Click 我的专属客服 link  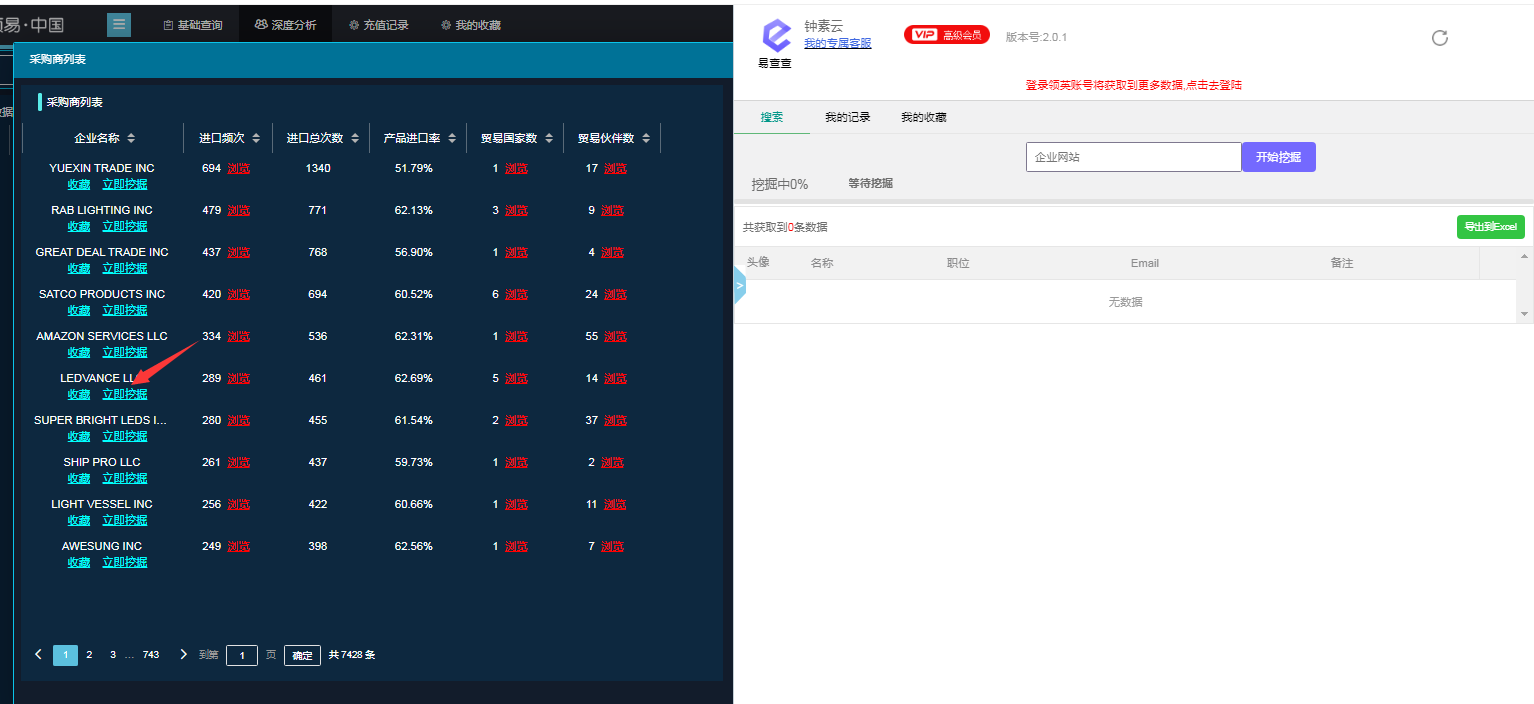point(837,43)
